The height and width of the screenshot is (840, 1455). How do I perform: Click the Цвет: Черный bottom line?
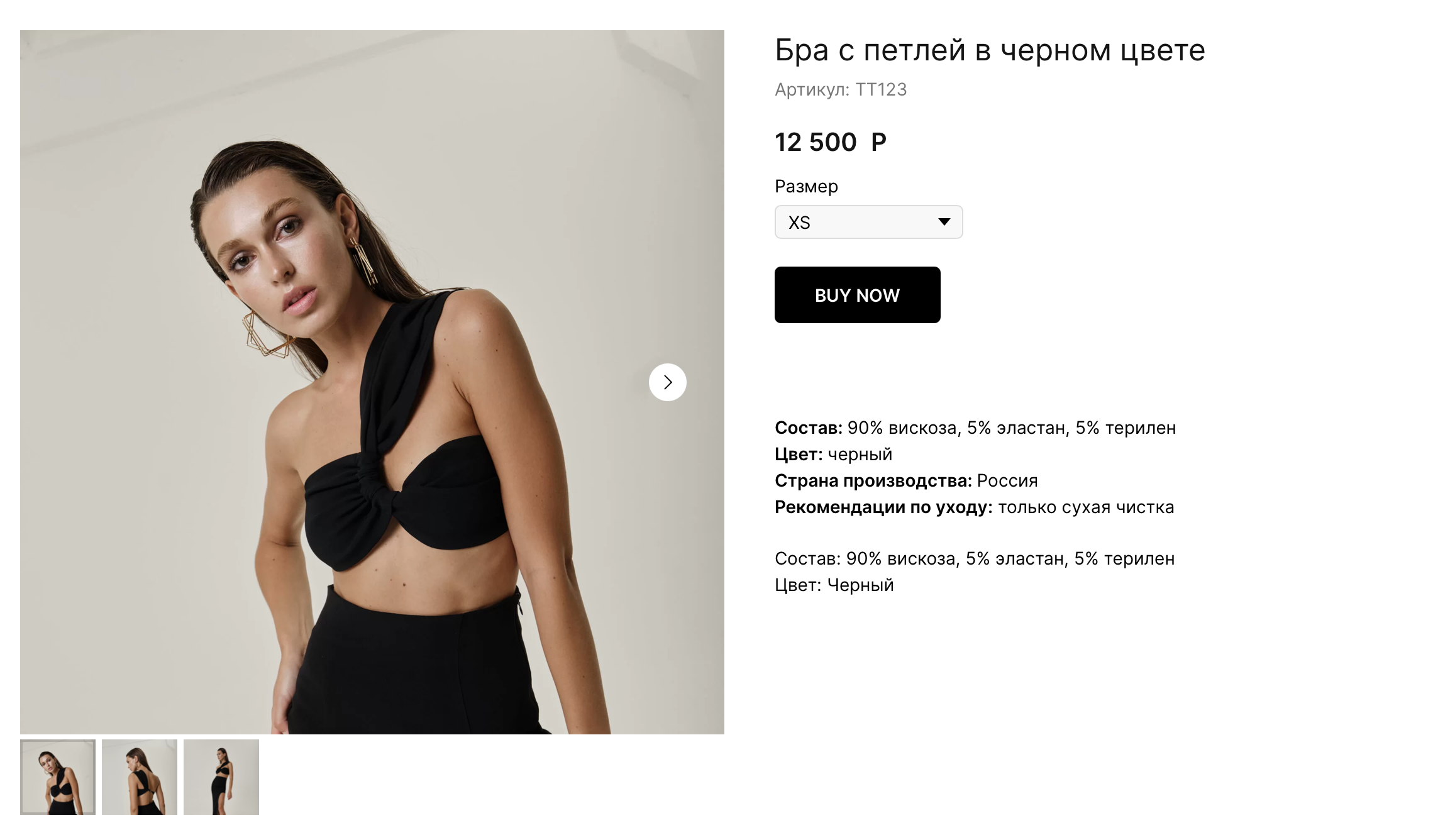834,585
